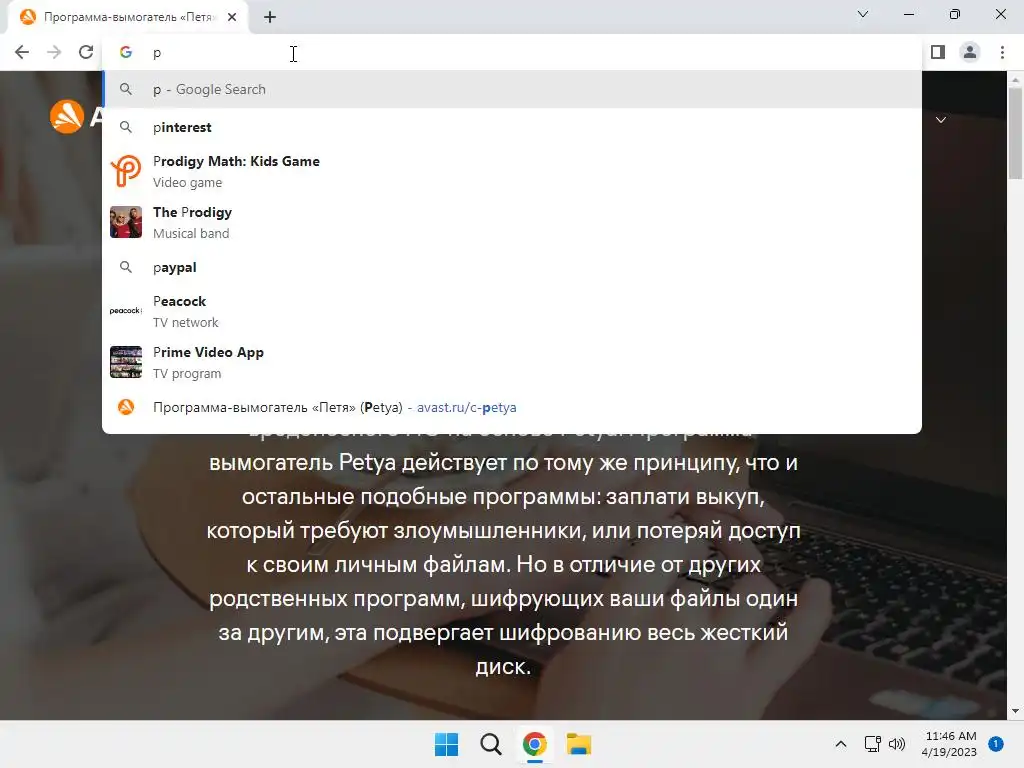Open the Chrome three-dot menu
This screenshot has width=1024, height=768.
point(1002,52)
